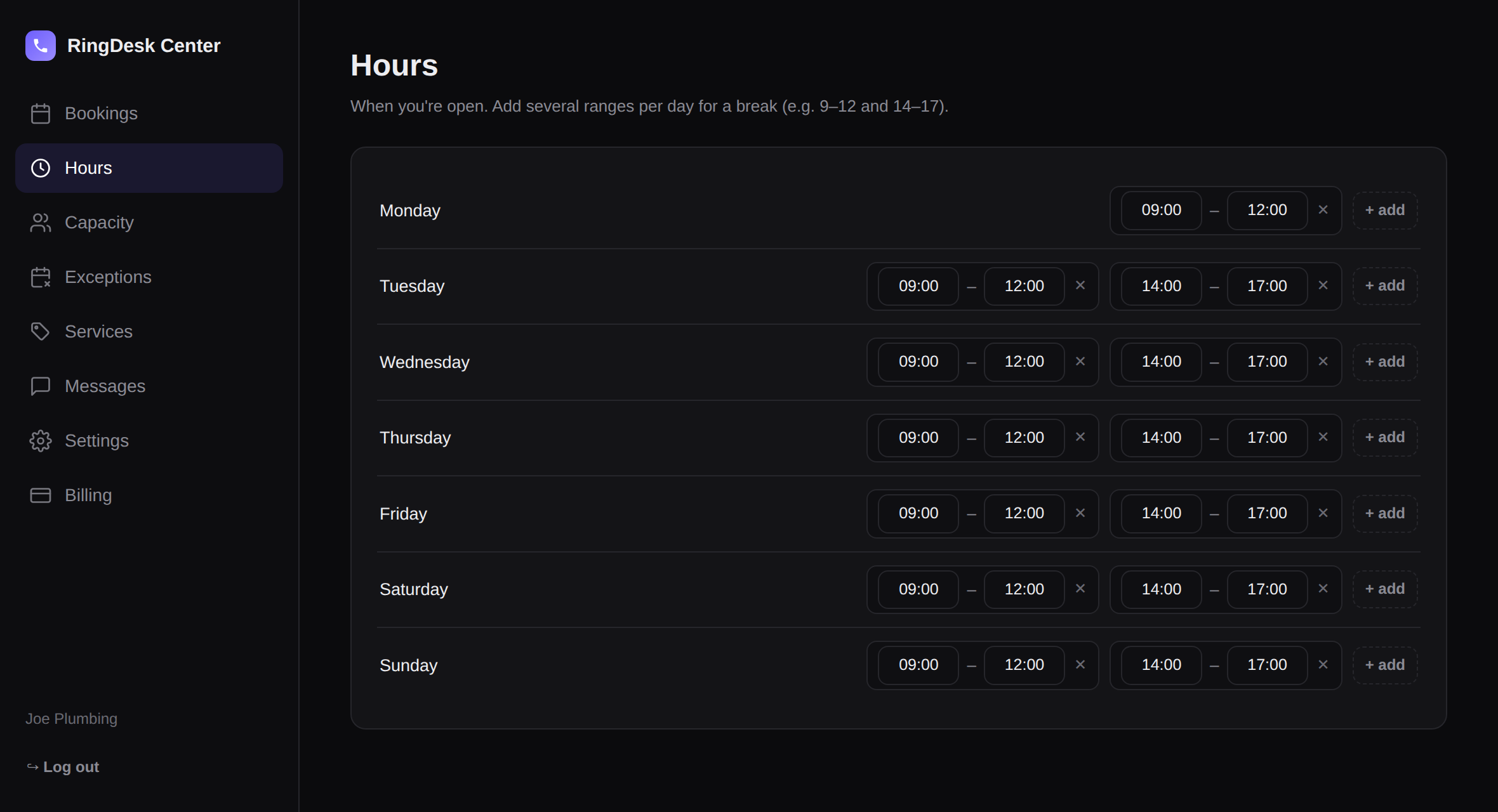Add a Saturday time range
The width and height of the screenshot is (1498, 812).
1385,589
